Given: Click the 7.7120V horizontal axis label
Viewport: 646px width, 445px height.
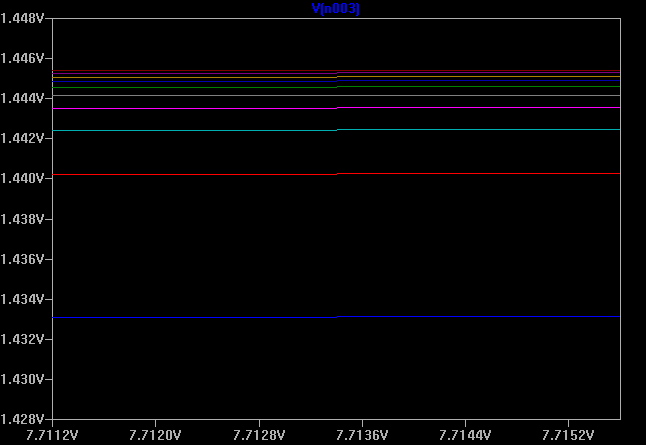Looking at the screenshot, I should (x=155, y=435).
